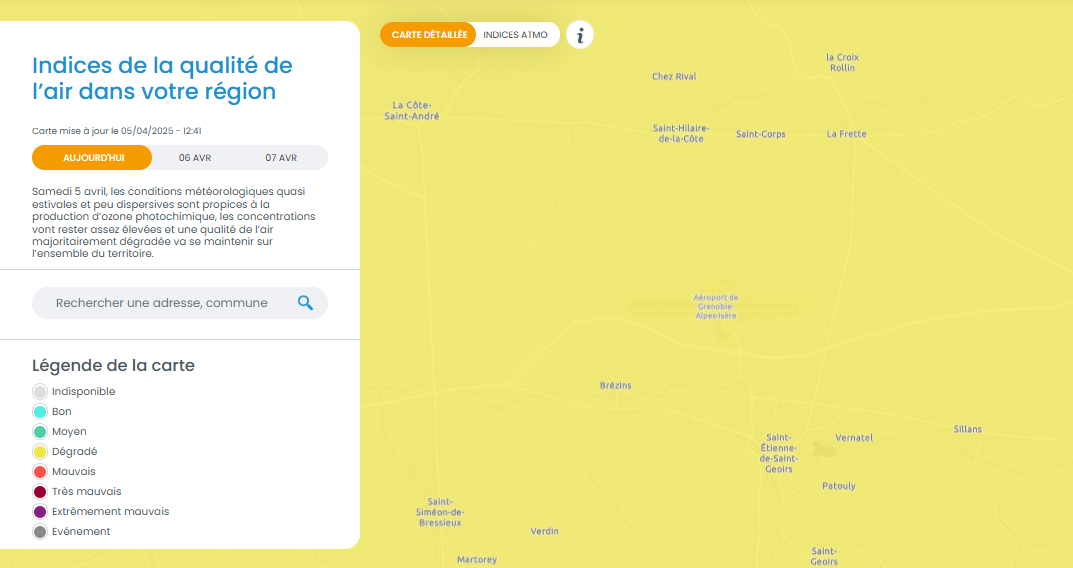The image size is (1073, 568).
Task: Switch to Indices ATMO view
Action: [515, 35]
